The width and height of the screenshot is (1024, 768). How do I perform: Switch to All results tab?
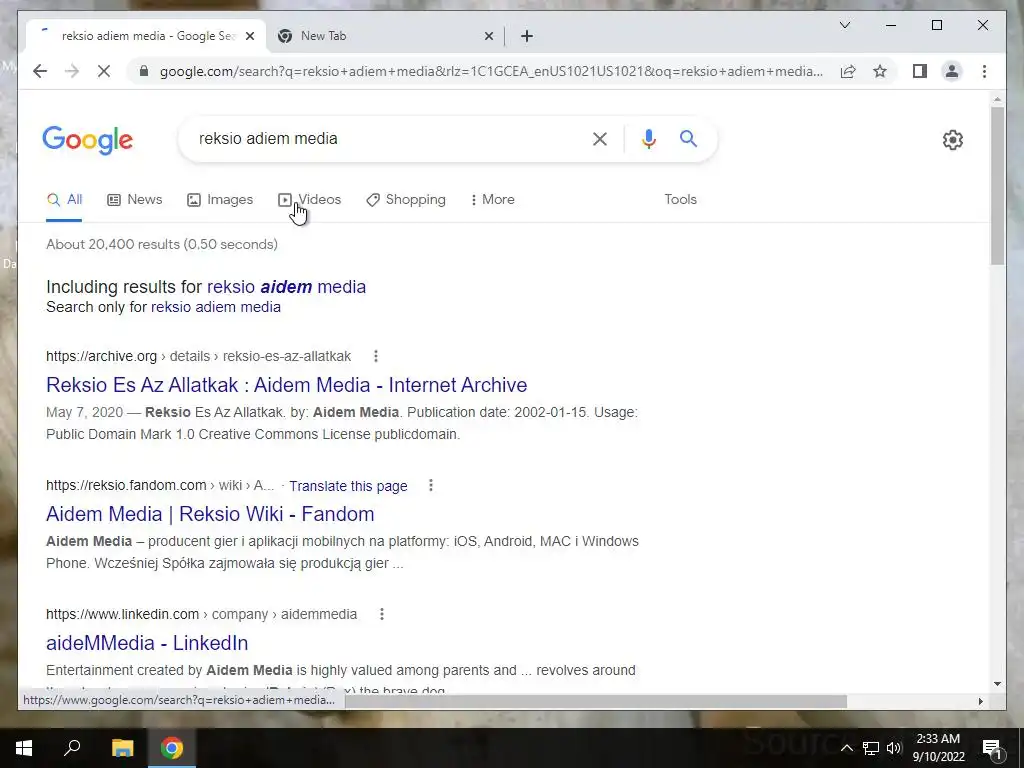tap(65, 199)
